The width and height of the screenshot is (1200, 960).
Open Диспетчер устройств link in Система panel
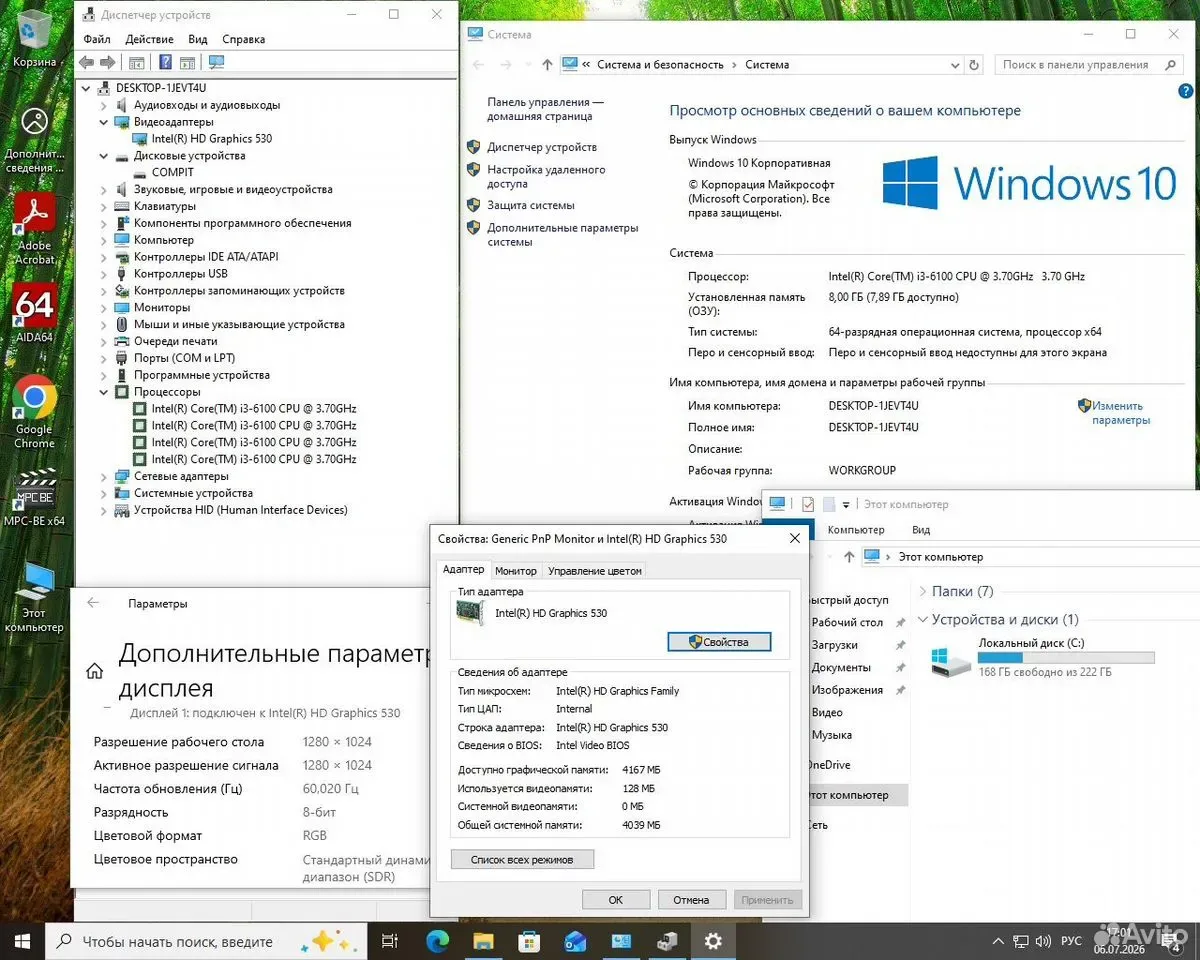pos(542,147)
